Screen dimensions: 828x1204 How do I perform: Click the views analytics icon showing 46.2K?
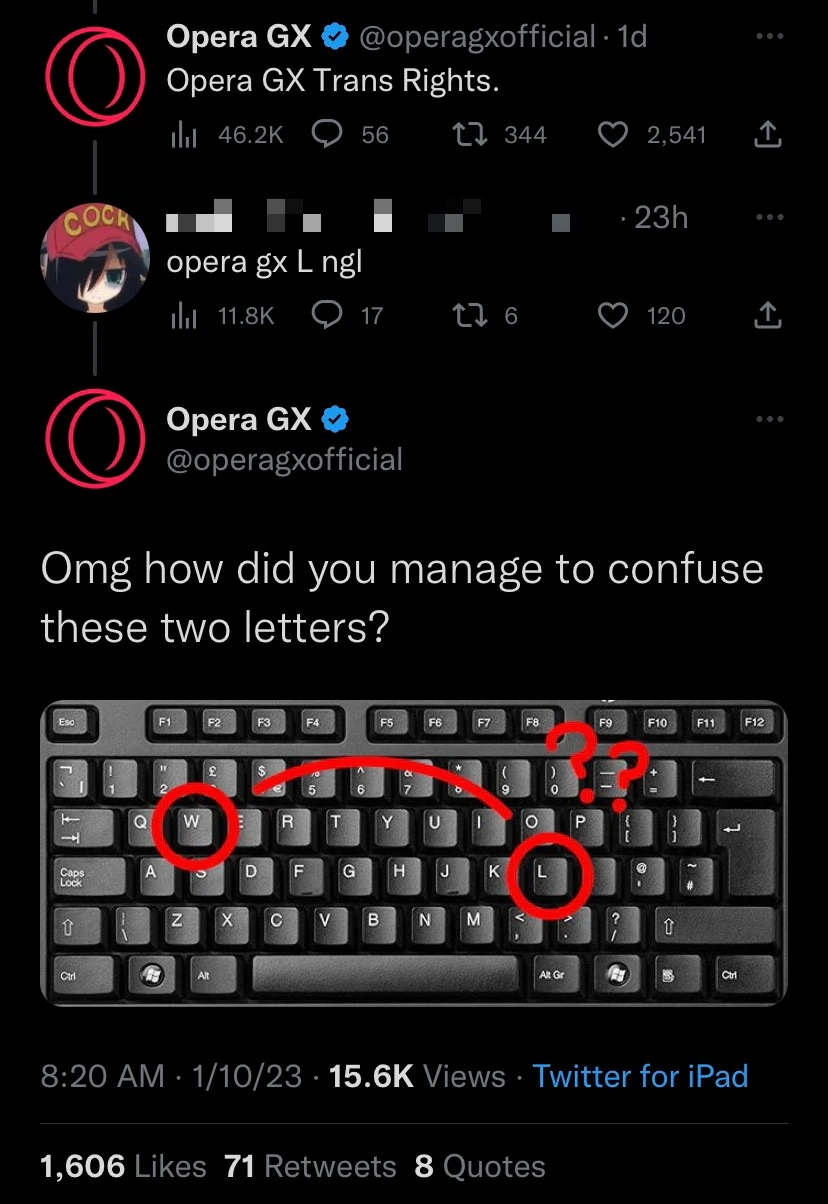coord(186,134)
